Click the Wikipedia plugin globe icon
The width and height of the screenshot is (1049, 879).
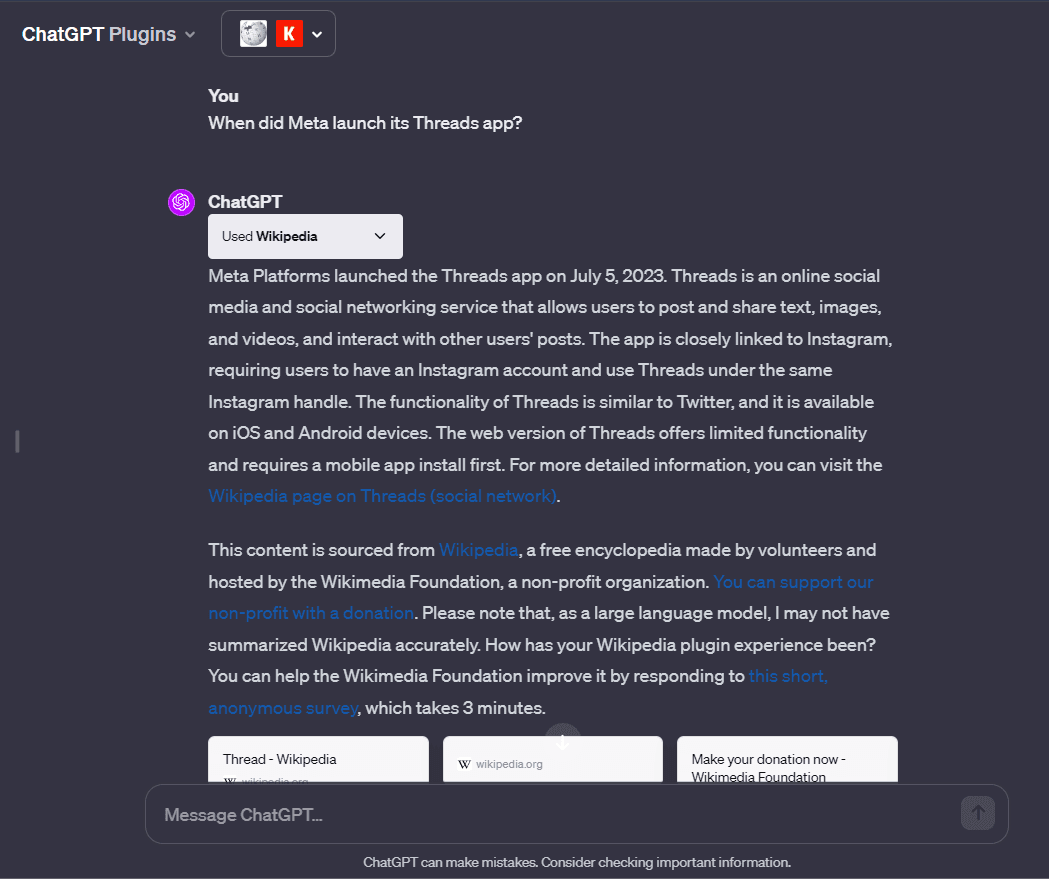pyautogui.click(x=253, y=33)
